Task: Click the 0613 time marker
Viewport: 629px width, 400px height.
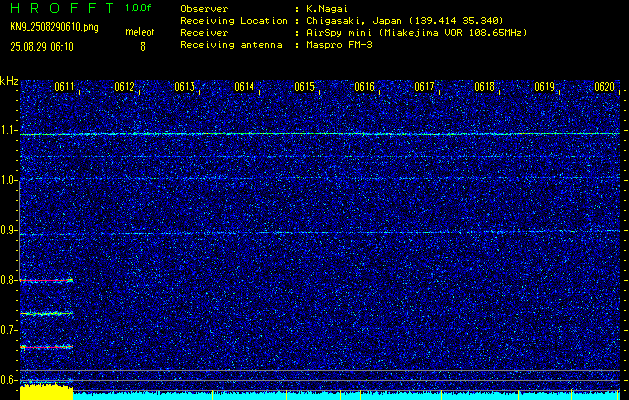Action: pos(185,87)
